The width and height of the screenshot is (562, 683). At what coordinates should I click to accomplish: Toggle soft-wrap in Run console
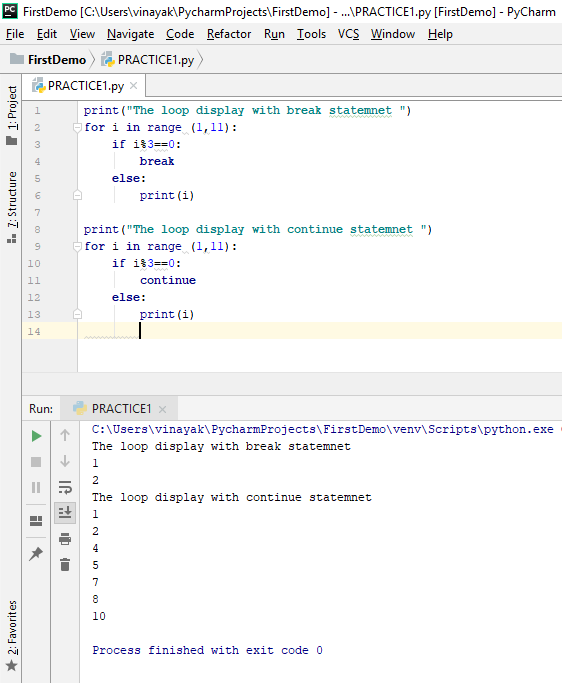(x=65, y=487)
